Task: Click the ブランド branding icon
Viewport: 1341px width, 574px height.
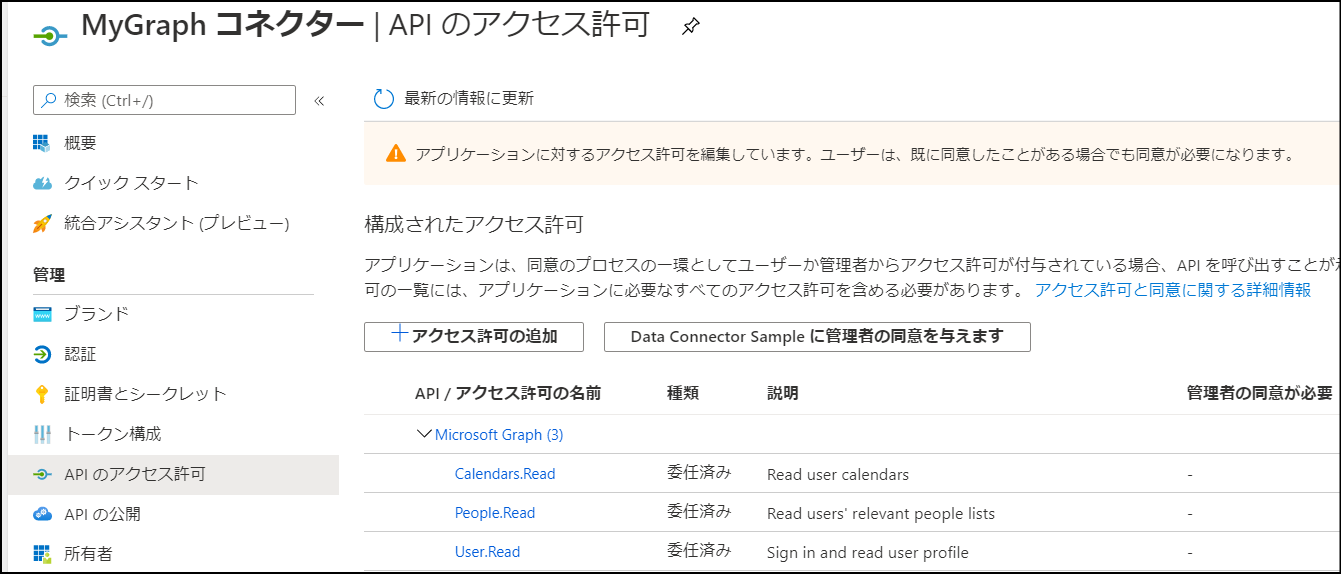Action: [42, 314]
